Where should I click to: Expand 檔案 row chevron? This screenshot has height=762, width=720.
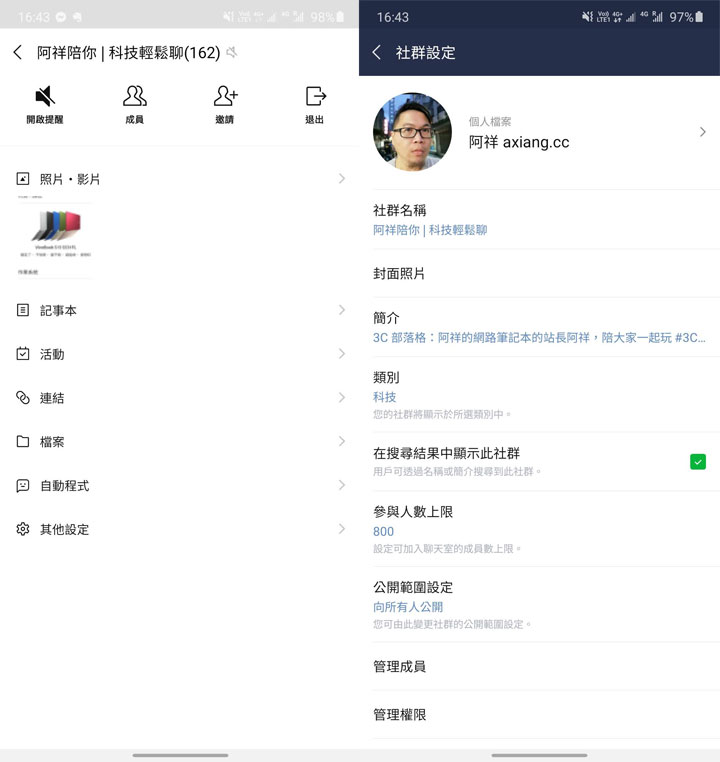342,441
